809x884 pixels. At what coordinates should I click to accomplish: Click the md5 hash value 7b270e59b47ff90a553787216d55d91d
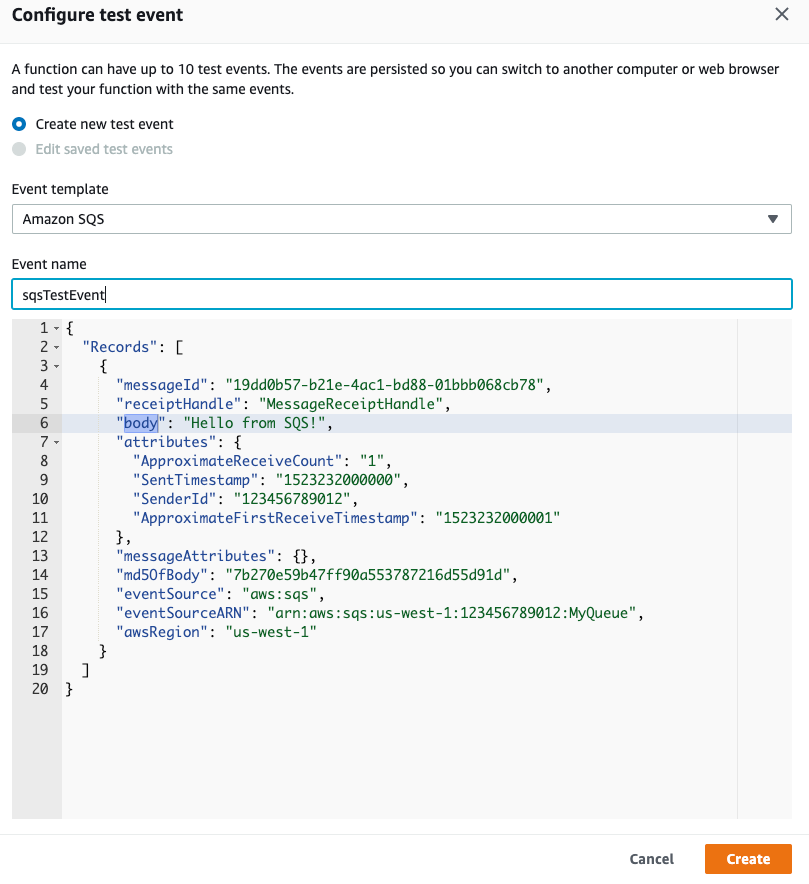coord(368,575)
